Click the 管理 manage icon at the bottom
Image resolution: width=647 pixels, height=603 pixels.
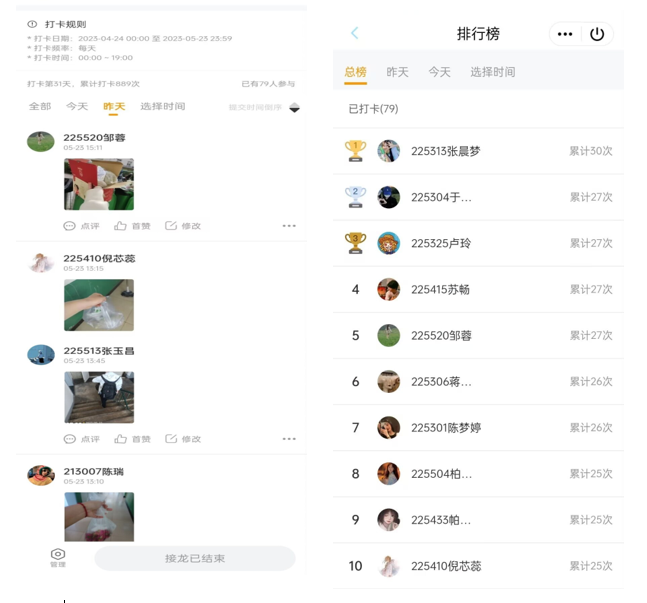click(58, 556)
